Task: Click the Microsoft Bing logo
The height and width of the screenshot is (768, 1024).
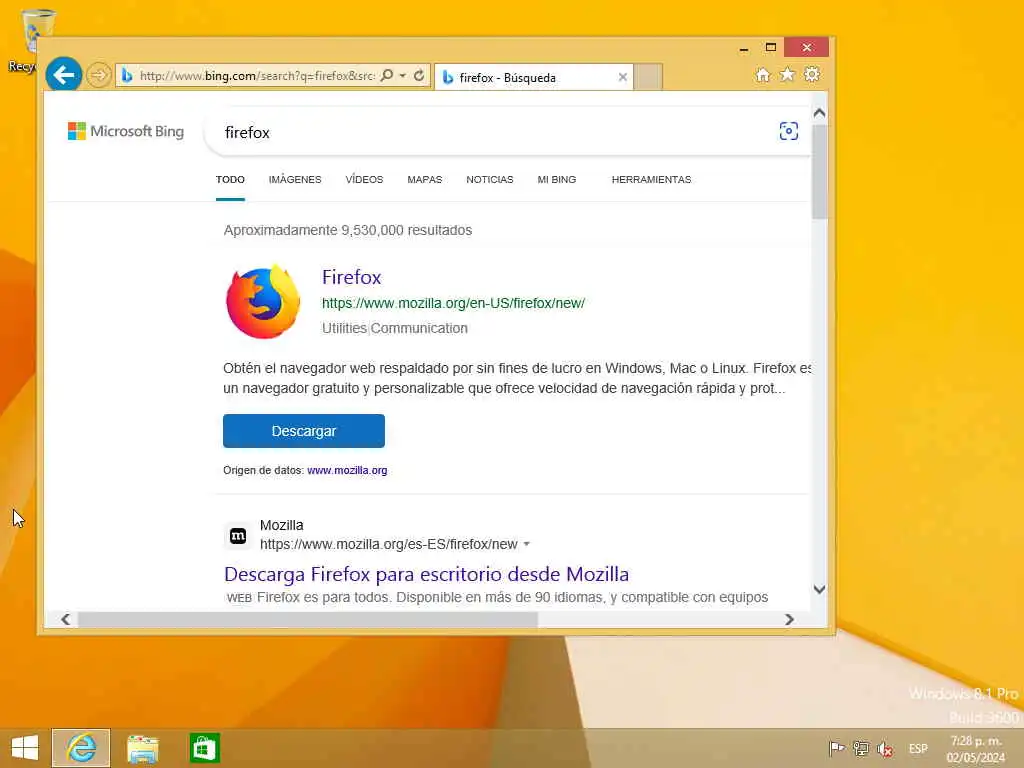Action: (x=126, y=131)
